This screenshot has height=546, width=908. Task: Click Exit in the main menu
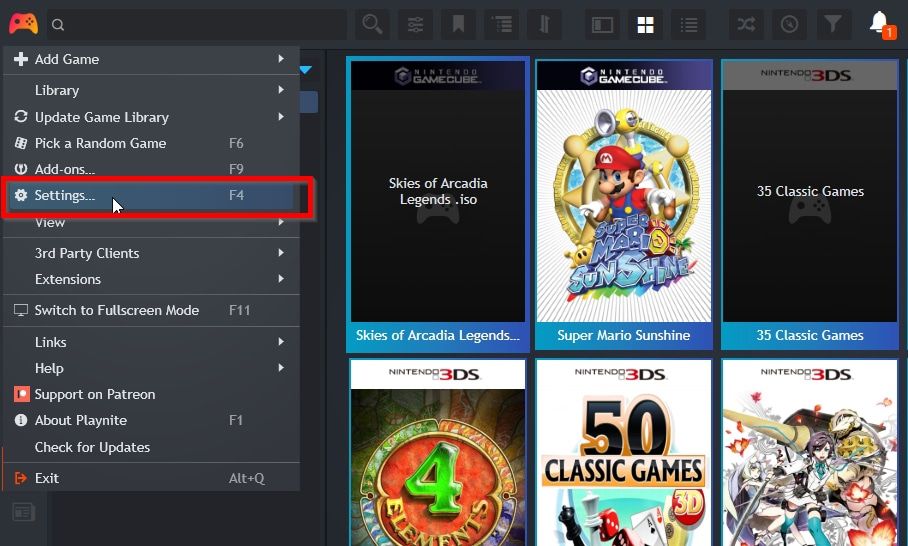coord(151,478)
